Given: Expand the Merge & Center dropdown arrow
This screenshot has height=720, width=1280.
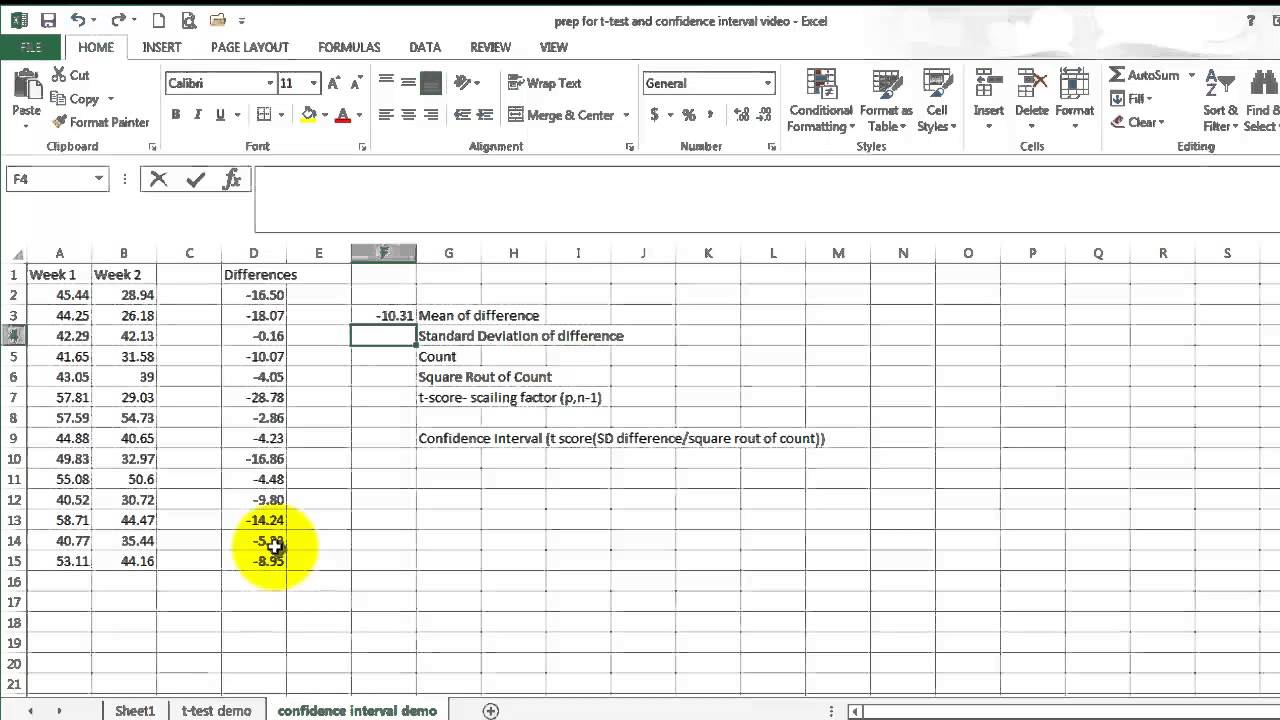Looking at the screenshot, I should click(626, 115).
